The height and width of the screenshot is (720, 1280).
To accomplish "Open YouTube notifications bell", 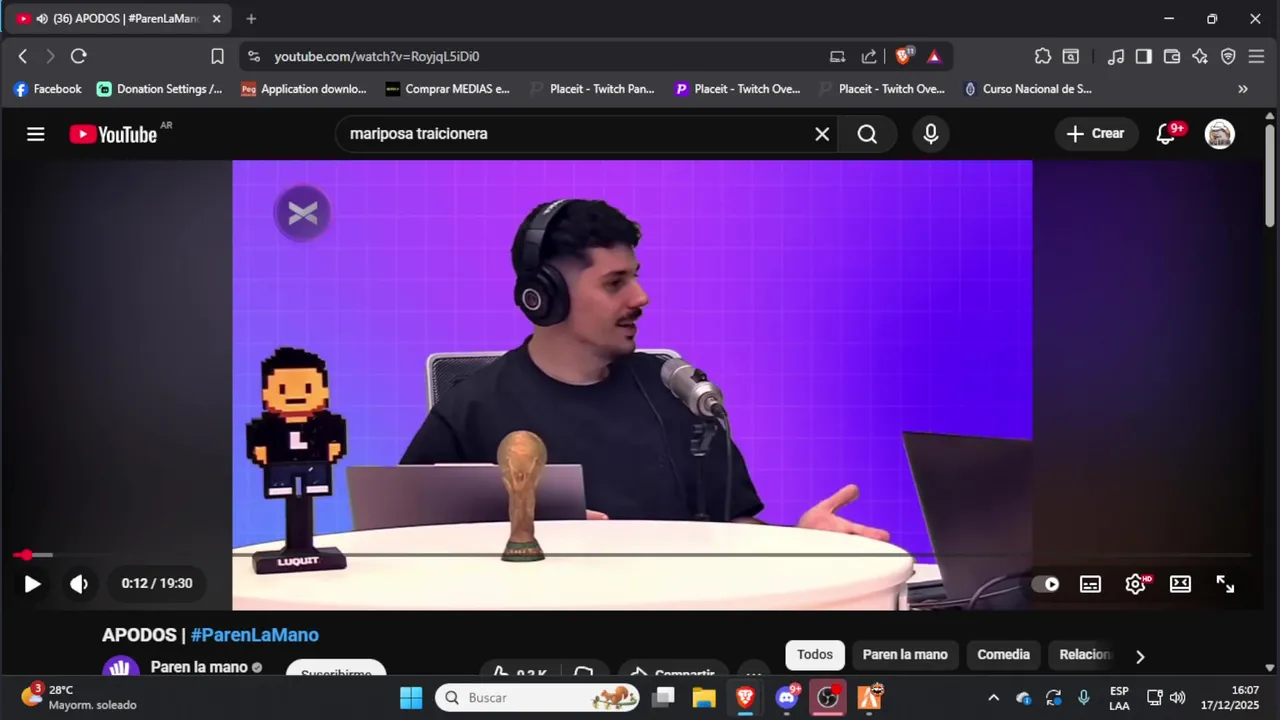I will coord(1166,134).
